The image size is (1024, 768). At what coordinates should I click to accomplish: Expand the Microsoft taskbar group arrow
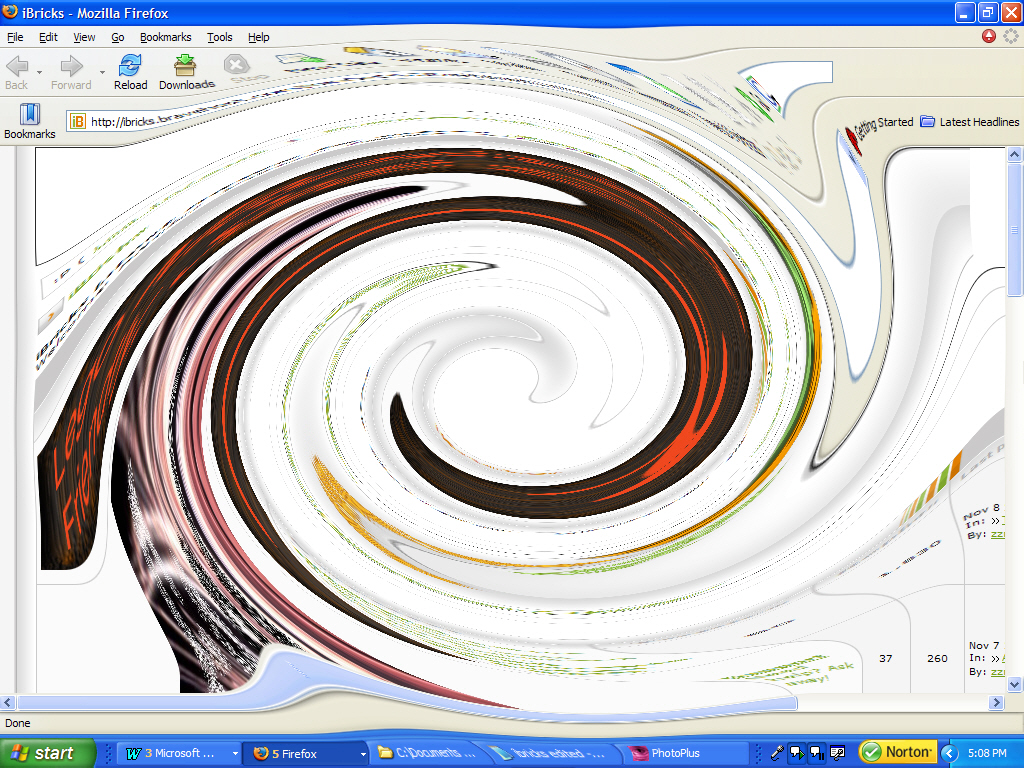pyautogui.click(x=235, y=754)
